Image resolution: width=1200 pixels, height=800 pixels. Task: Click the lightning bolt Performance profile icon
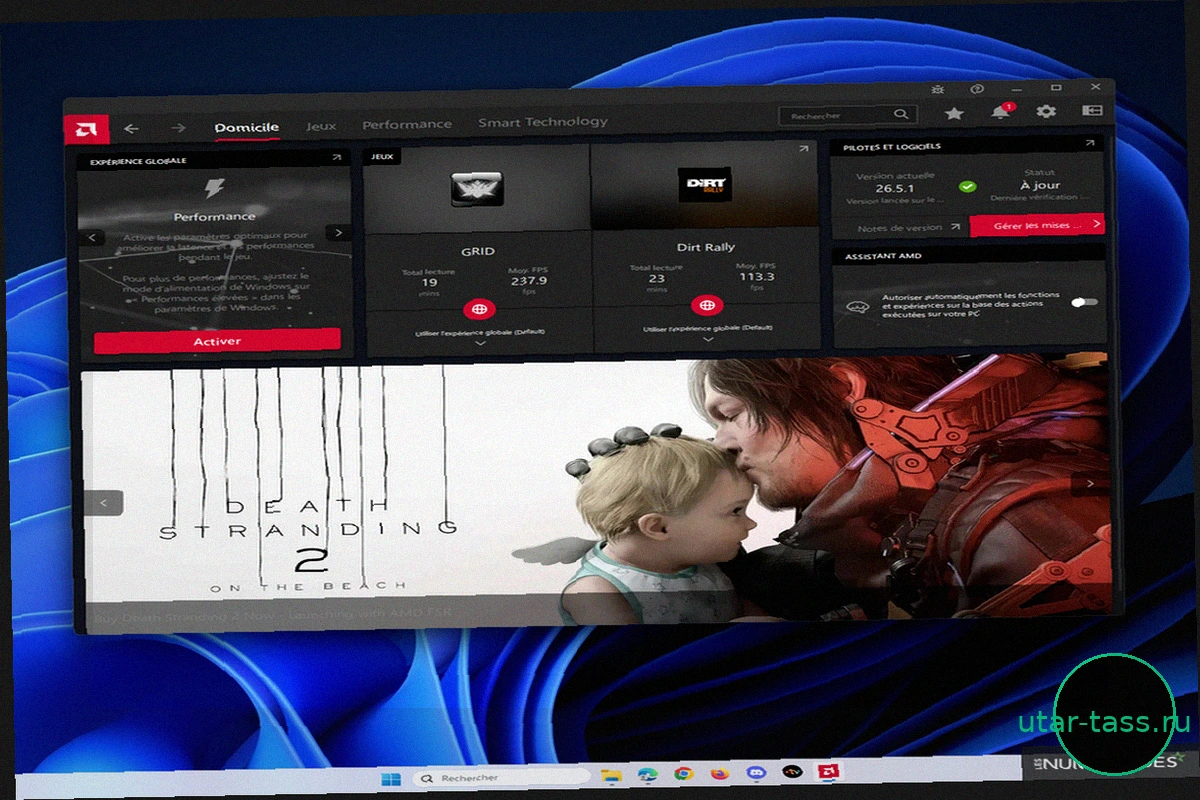(x=214, y=188)
